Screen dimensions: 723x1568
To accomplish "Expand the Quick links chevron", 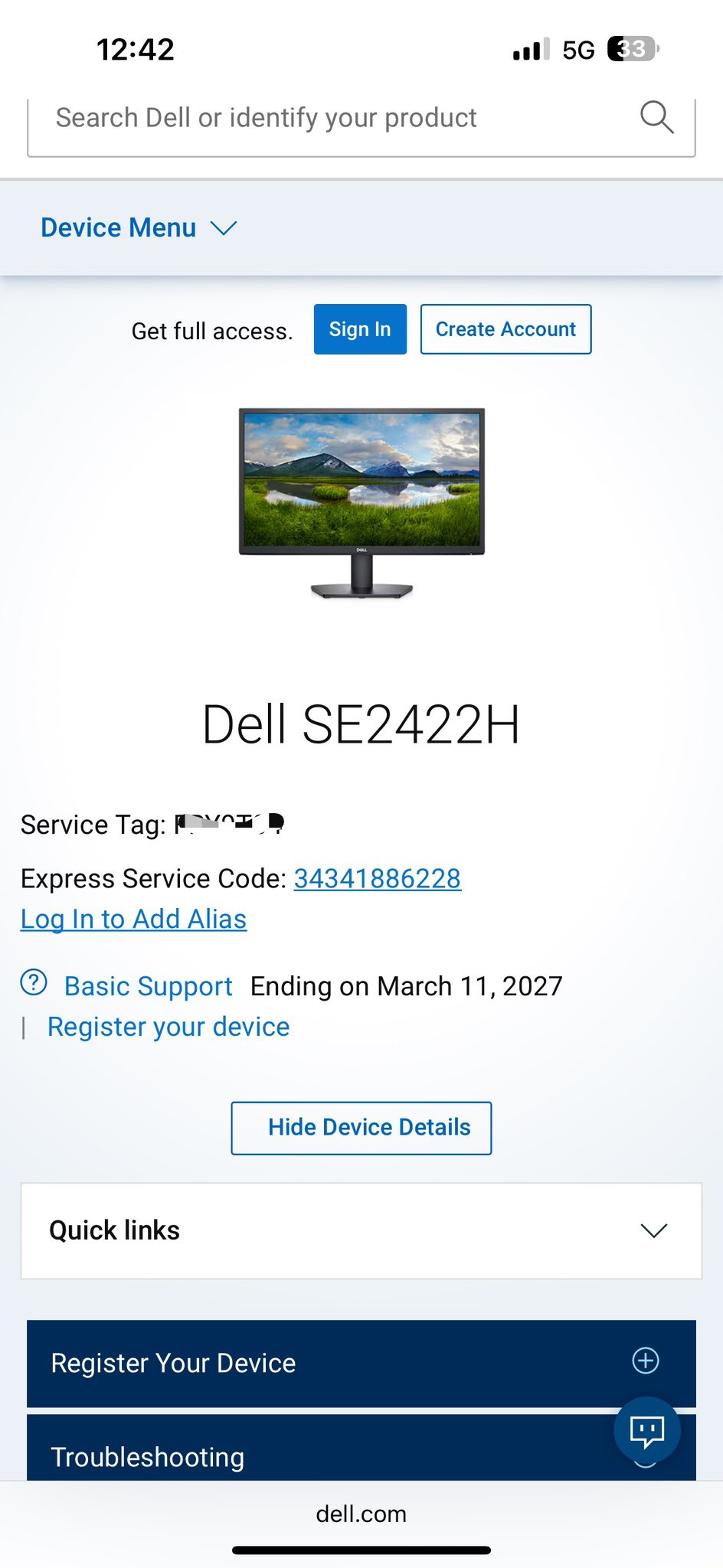I will click(x=654, y=1230).
